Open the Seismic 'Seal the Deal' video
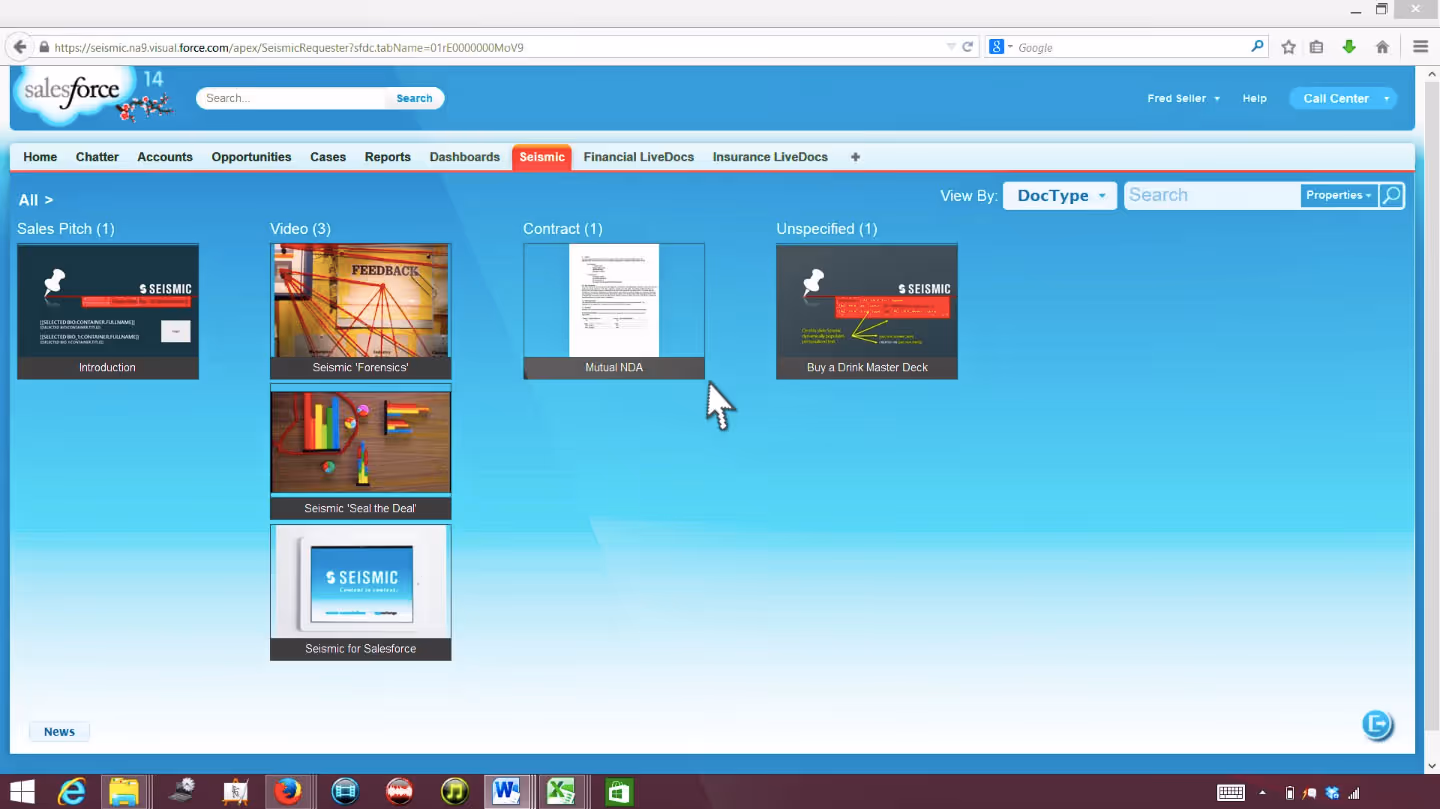The image size is (1440, 809). 360,452
